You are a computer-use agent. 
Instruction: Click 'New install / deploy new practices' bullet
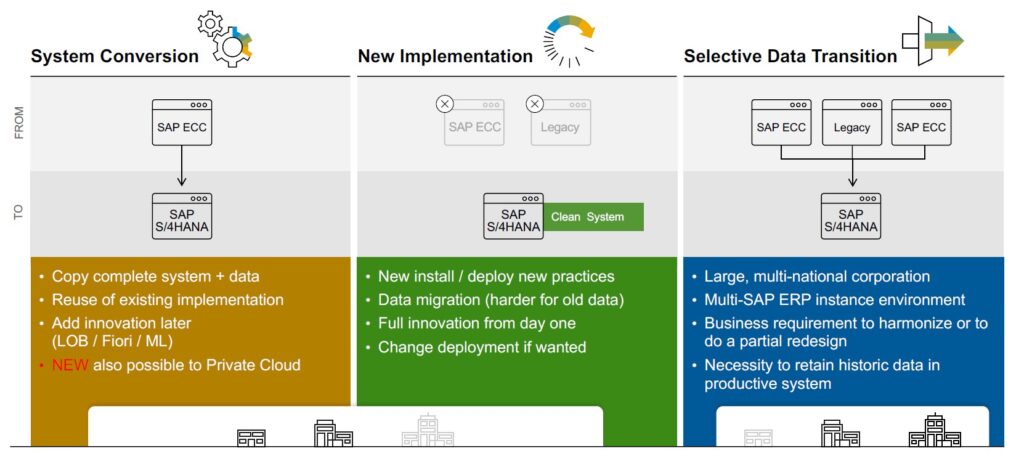pyautogui.click(x=496, y=276)
